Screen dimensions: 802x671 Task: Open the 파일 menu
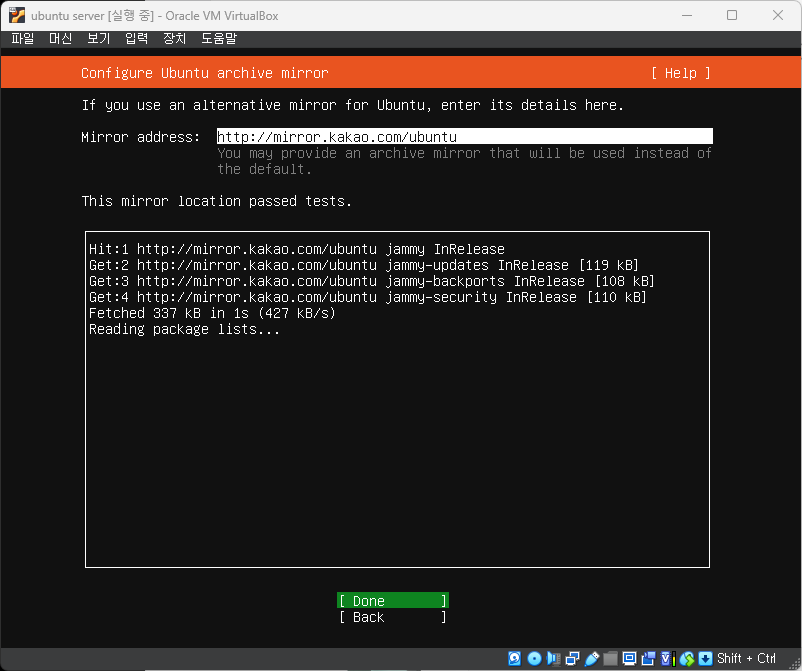pyautogui.click(x=23, y=38)
